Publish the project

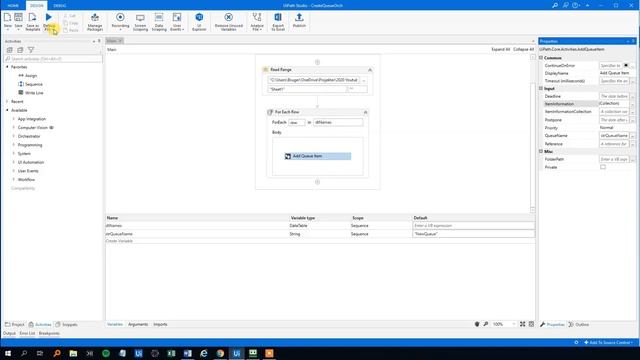coord(299,20)
